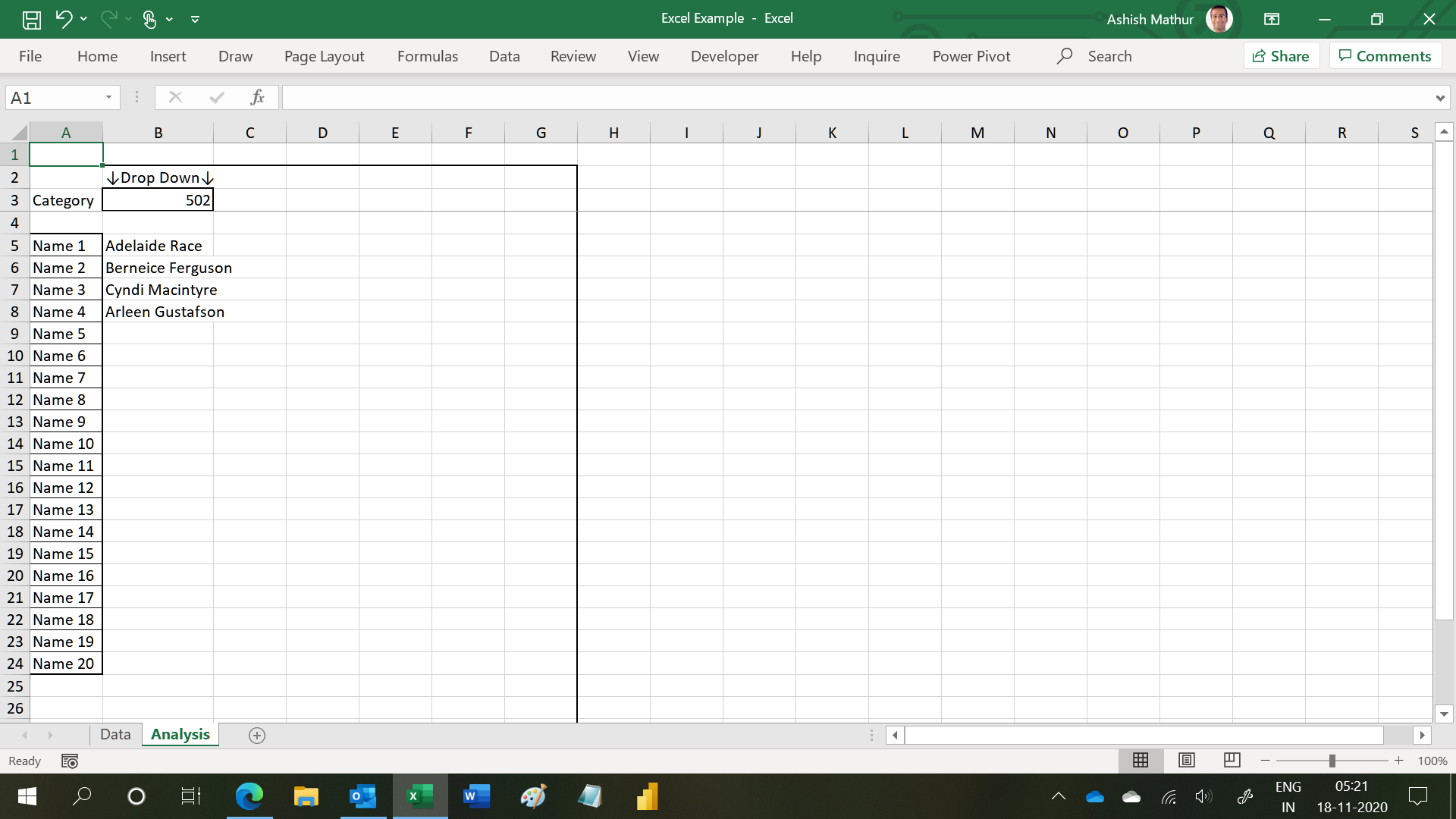Open the Formulas ribbon tab
1456x819 pixels.
point(427,56)
